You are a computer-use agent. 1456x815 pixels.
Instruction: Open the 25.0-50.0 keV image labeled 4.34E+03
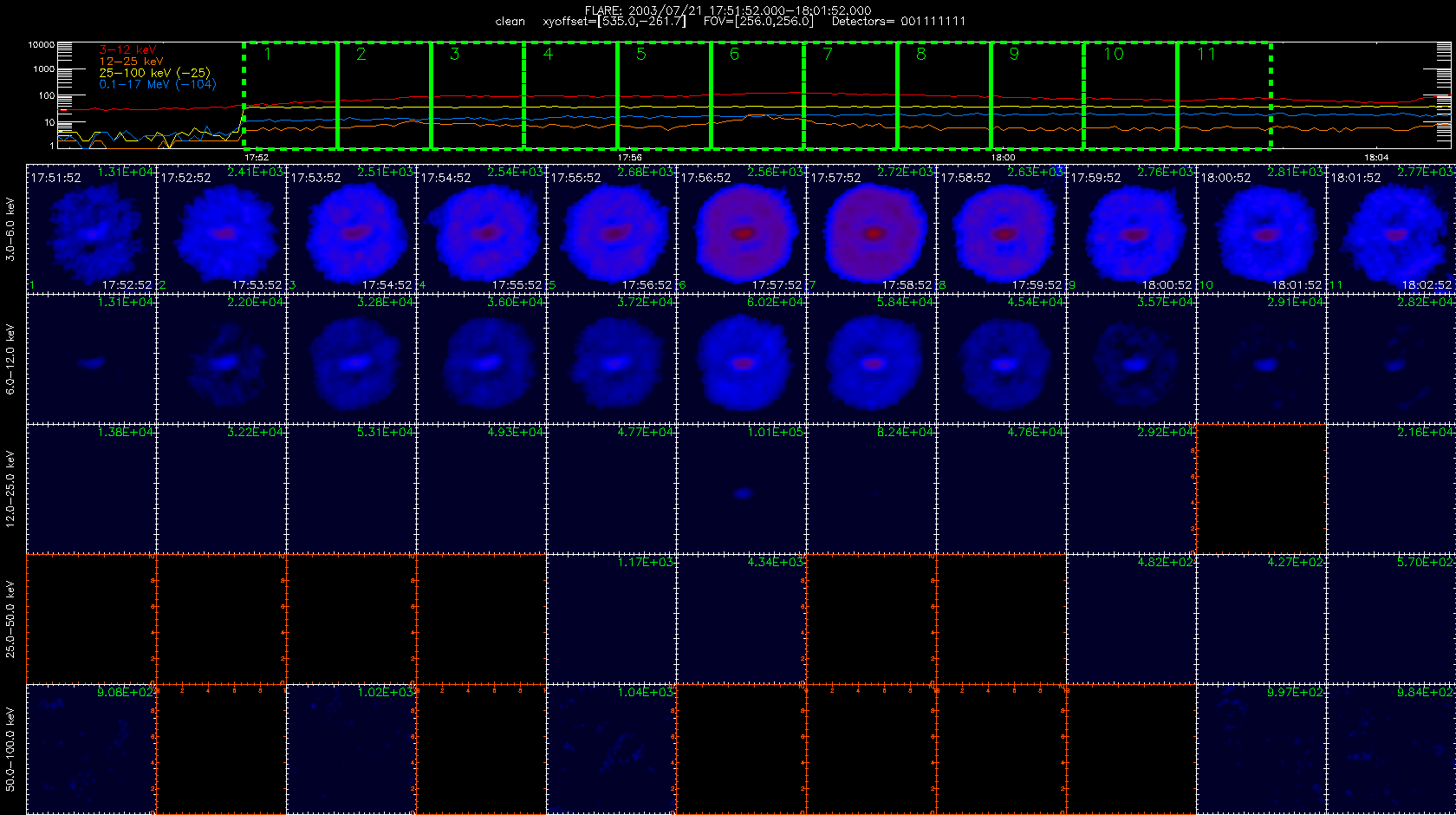point(741,619)
